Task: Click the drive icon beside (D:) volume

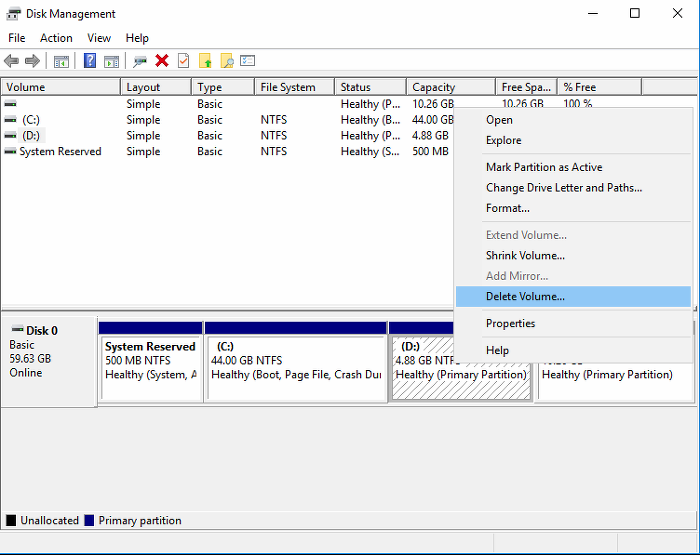Action: (x=10, y=135)
